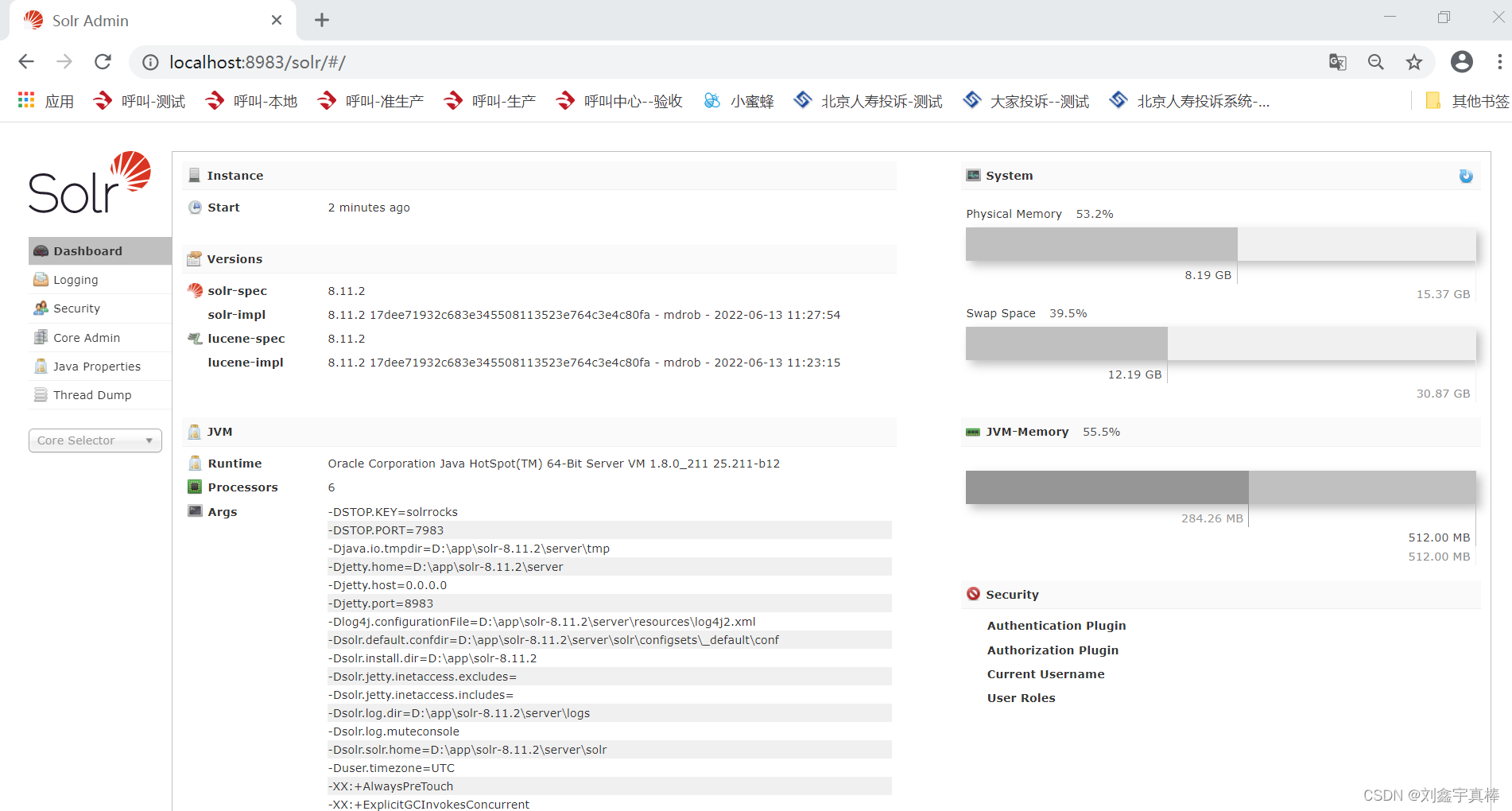Click the JVM jar icon
The image size is (1512, 811).
tap(194, 432)
